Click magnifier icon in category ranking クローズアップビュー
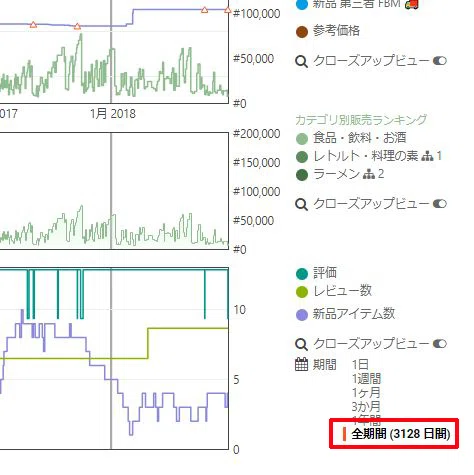474x475 pixels. 301,204
